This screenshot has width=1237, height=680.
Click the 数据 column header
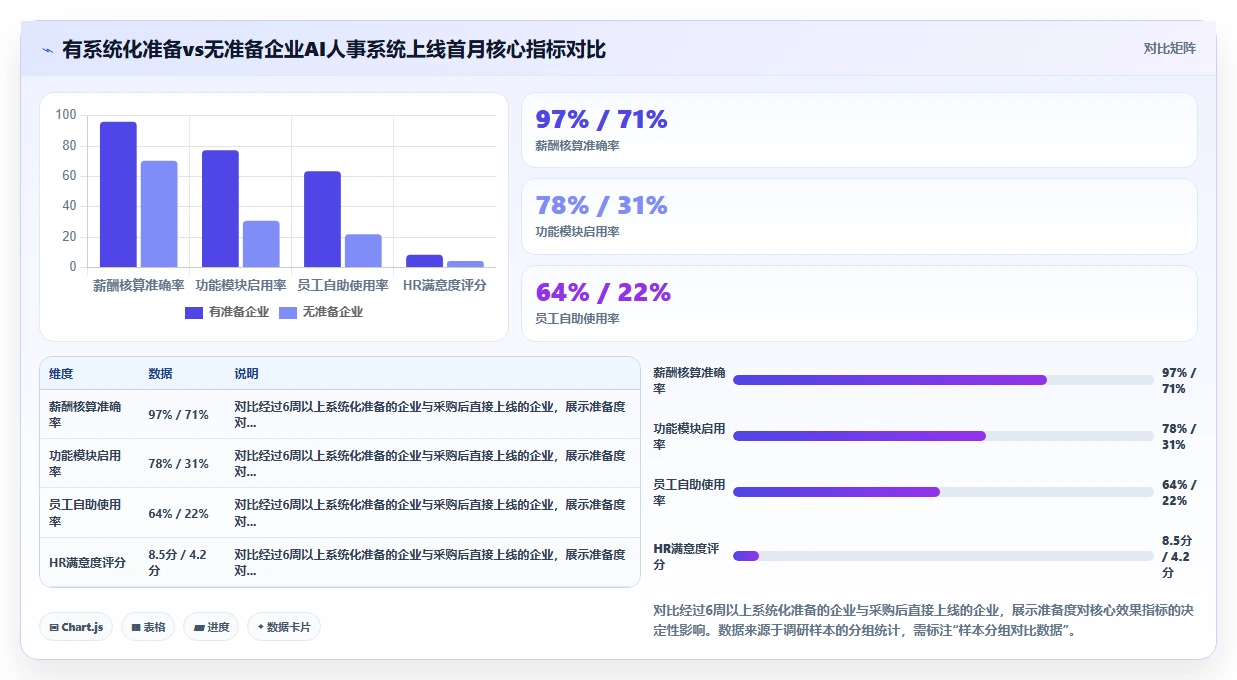(160, 374)
